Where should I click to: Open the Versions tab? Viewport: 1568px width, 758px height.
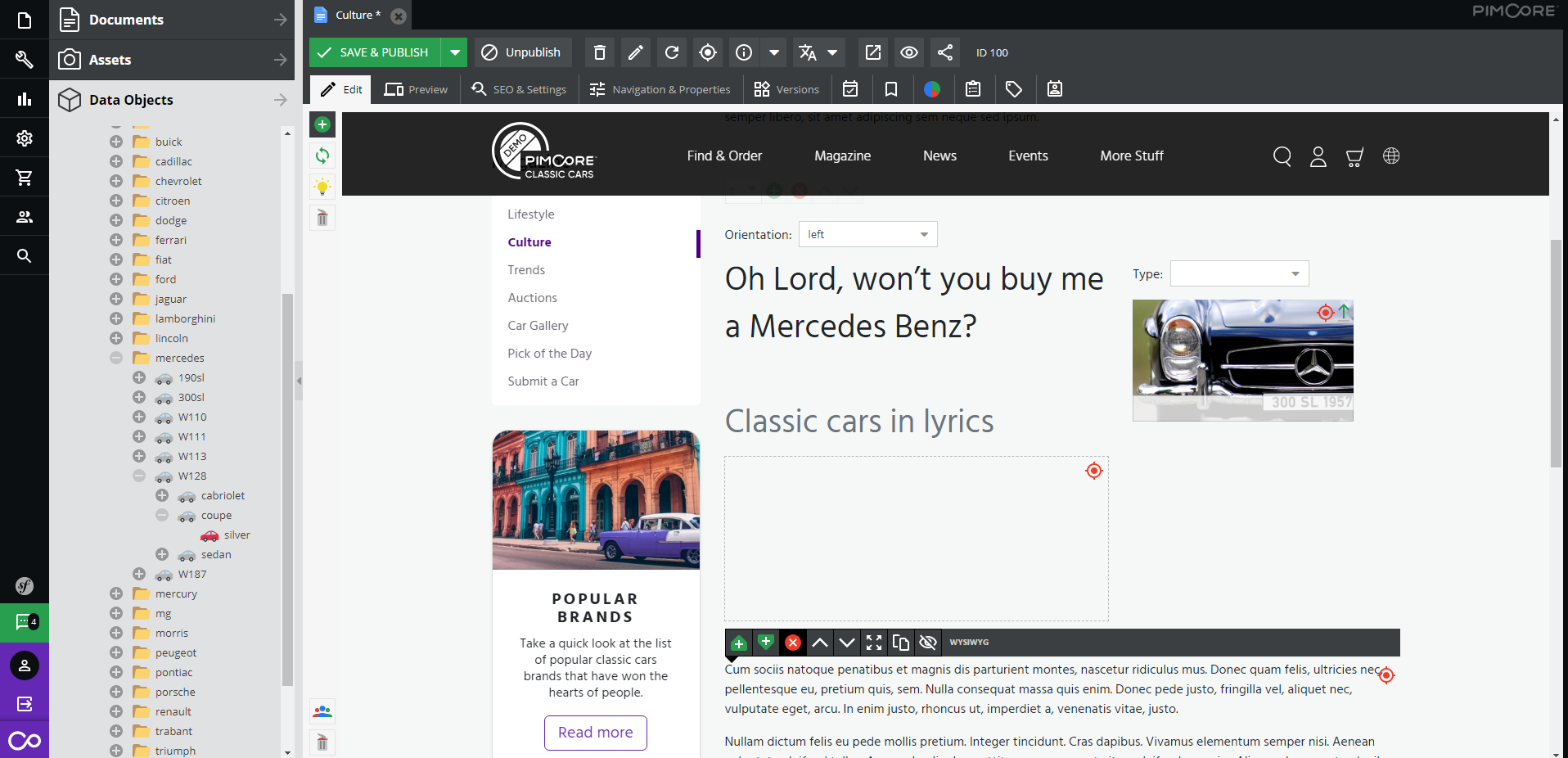(786, 89)
